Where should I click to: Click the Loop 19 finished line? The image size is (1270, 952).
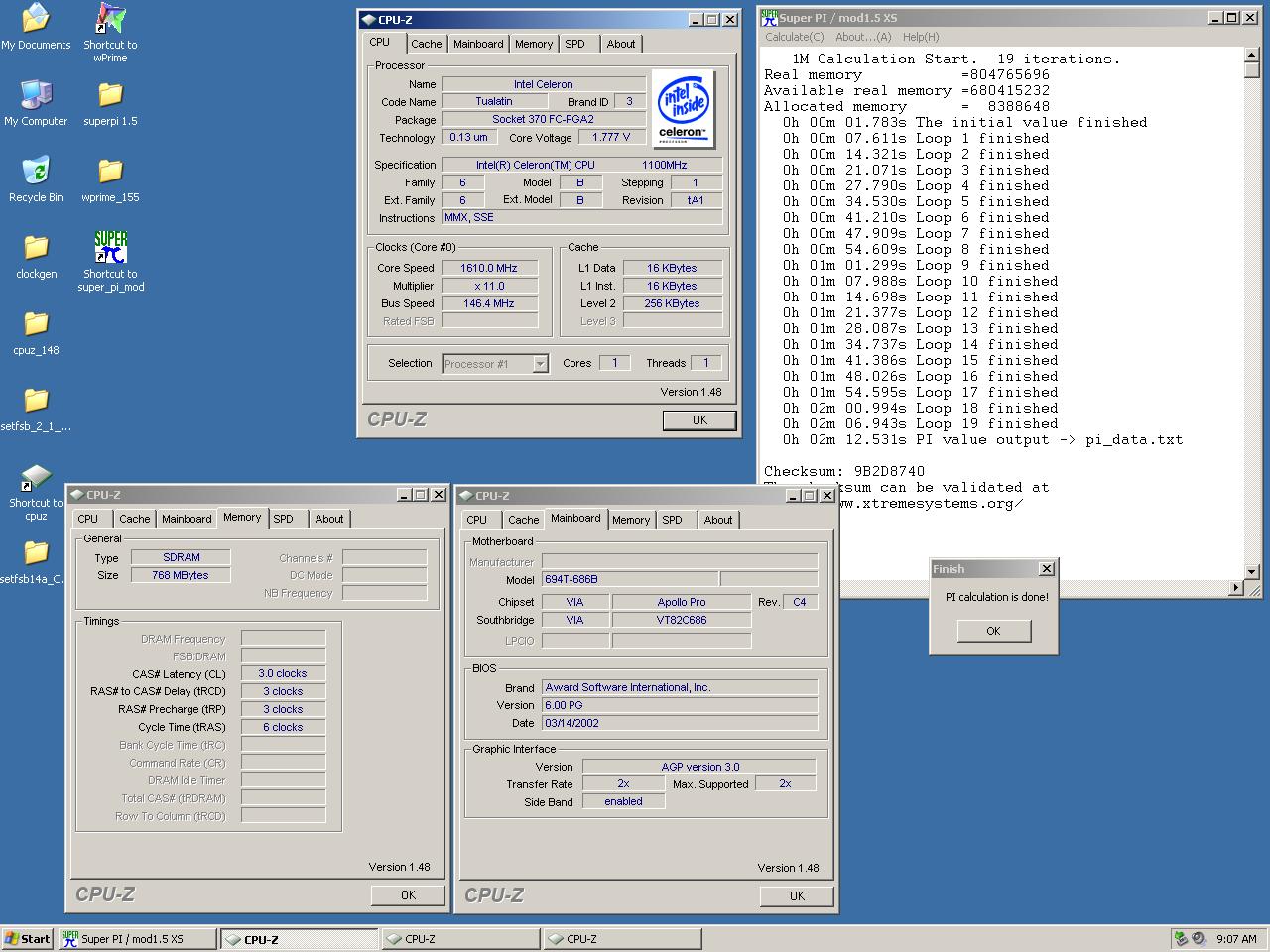(x=920, y=423)
